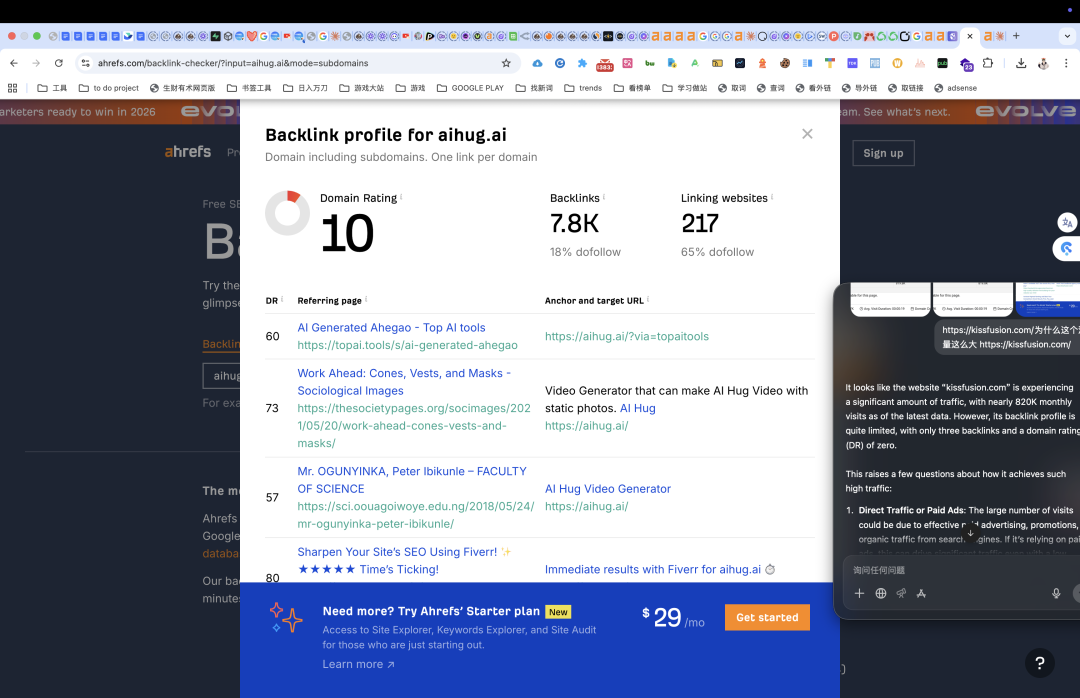Open the AI Generated Ahegao referring page
Screen dimensions: 1080x698
(x=391, y=327)
